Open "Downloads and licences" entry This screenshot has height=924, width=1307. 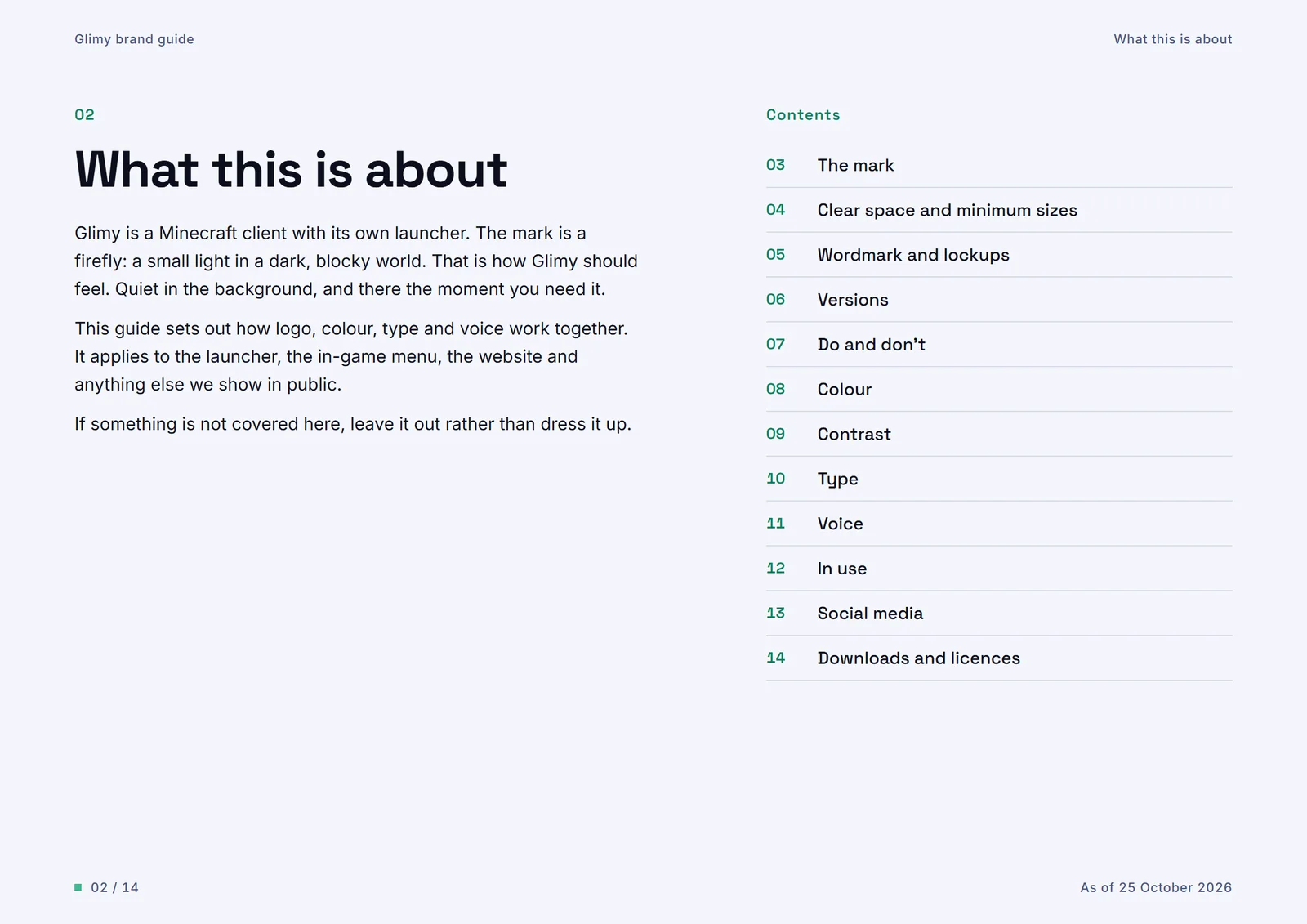pyautogui.click(x=999, y=658)
